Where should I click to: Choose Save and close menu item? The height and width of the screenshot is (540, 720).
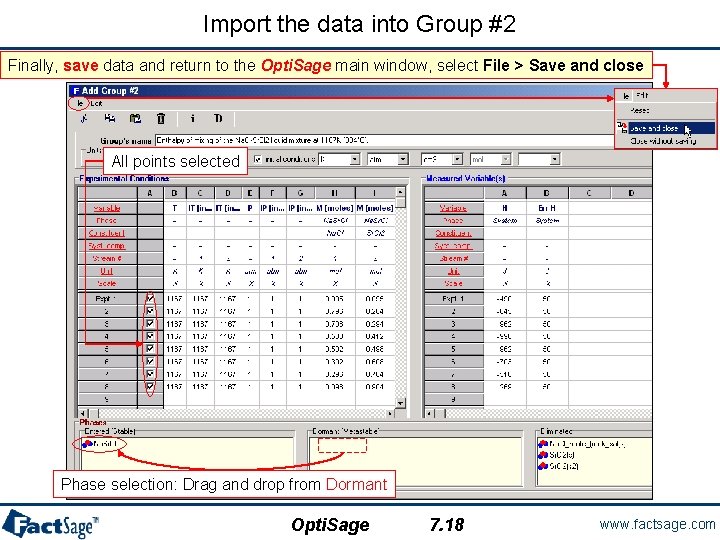(x=671, y=128)
